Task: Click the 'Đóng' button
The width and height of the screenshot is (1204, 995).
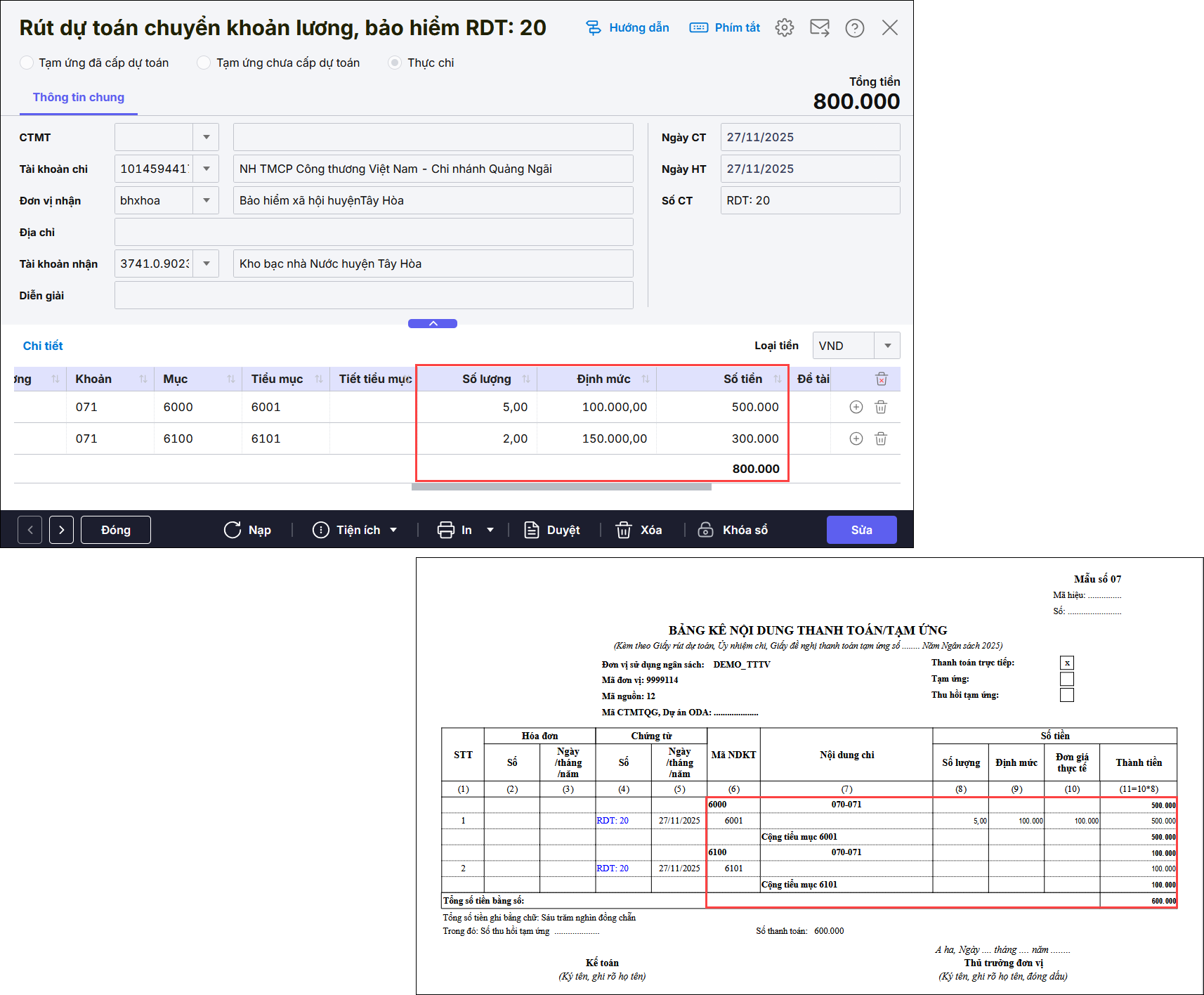Action: click(115, 530)
